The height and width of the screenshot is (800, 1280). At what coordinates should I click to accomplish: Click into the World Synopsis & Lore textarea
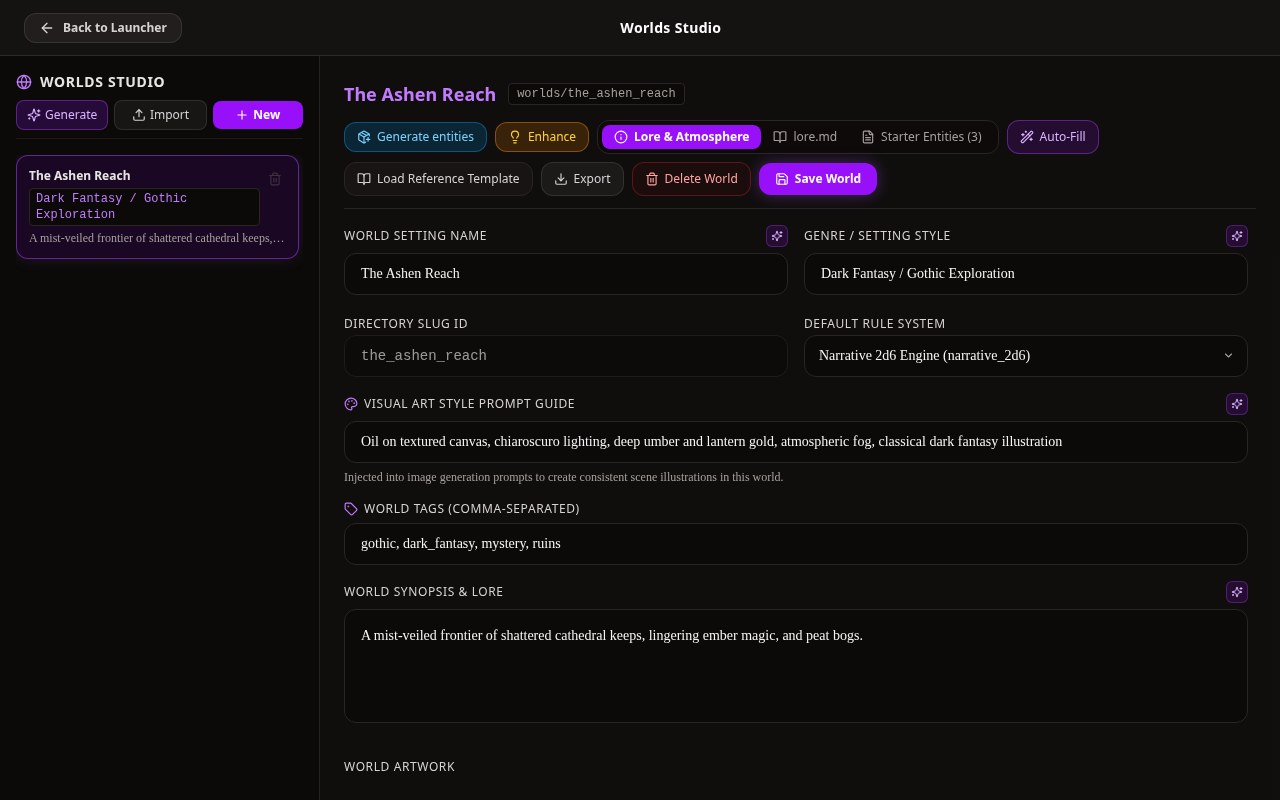pos(796,666)
